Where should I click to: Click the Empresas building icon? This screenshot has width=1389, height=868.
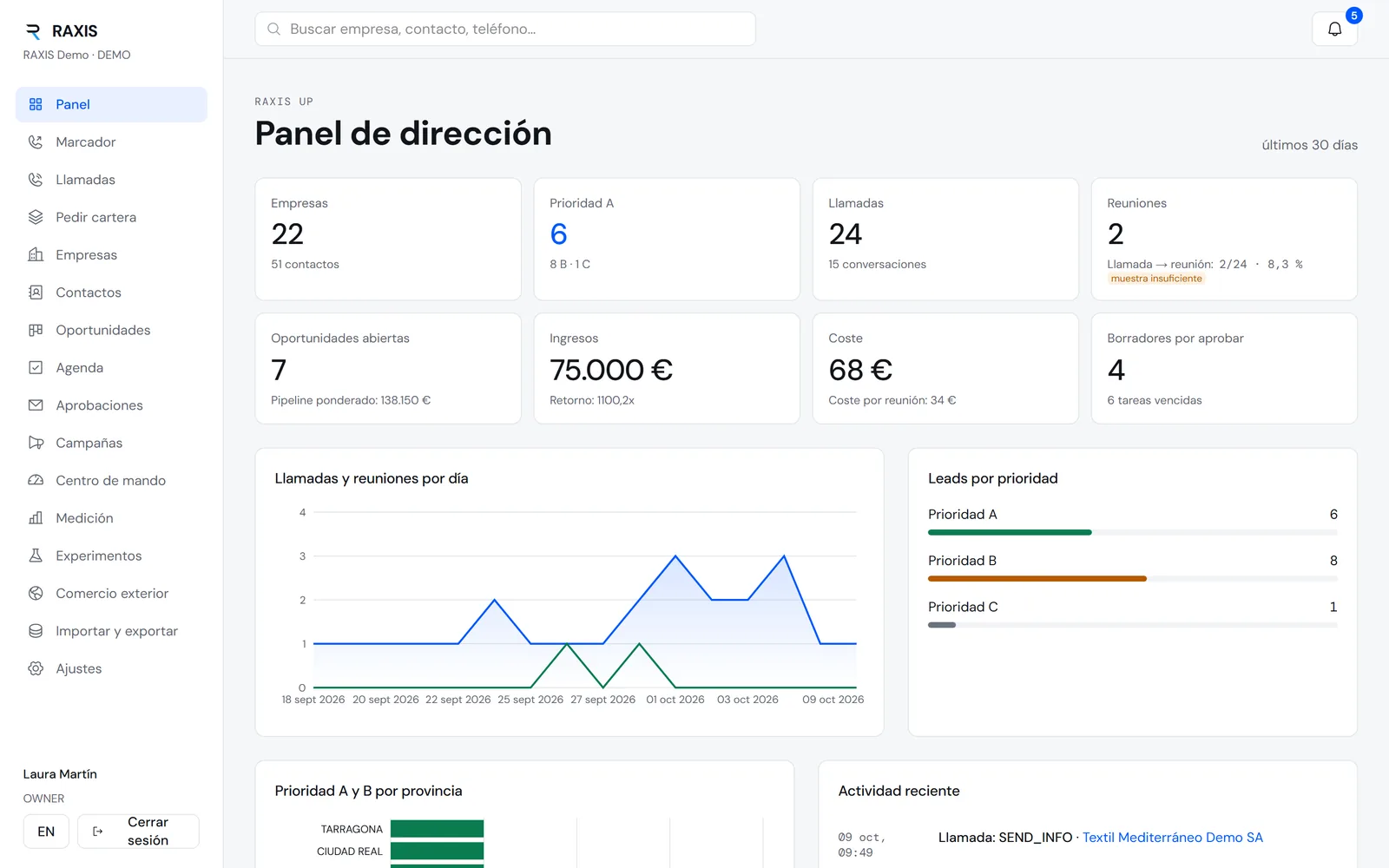click(x=36, y=254)
